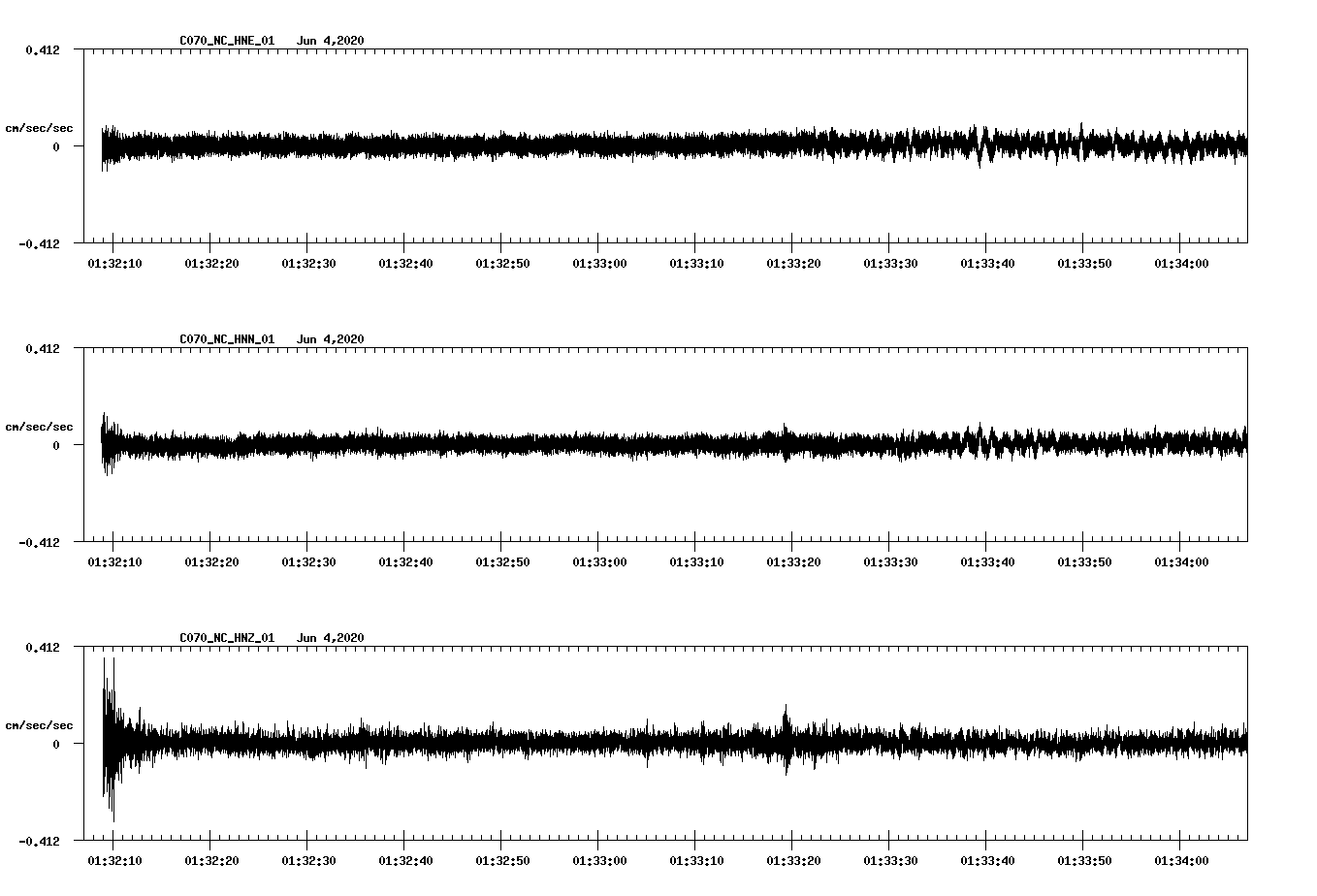Click the Jun 4,2020 date on HNZ plot
This screenshot has height=896, width=1317.
point(331,638)
